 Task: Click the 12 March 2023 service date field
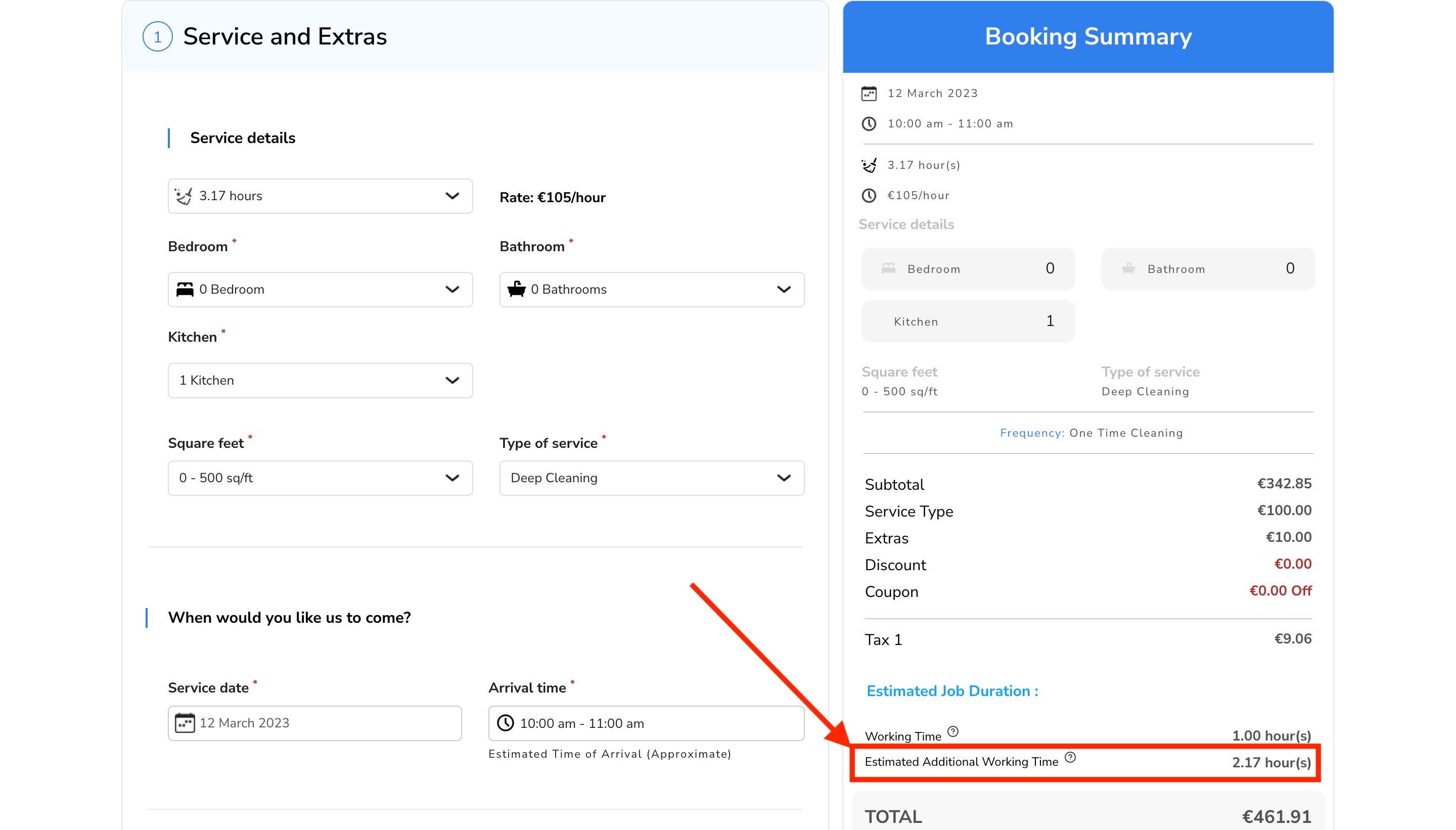[314, 723]
